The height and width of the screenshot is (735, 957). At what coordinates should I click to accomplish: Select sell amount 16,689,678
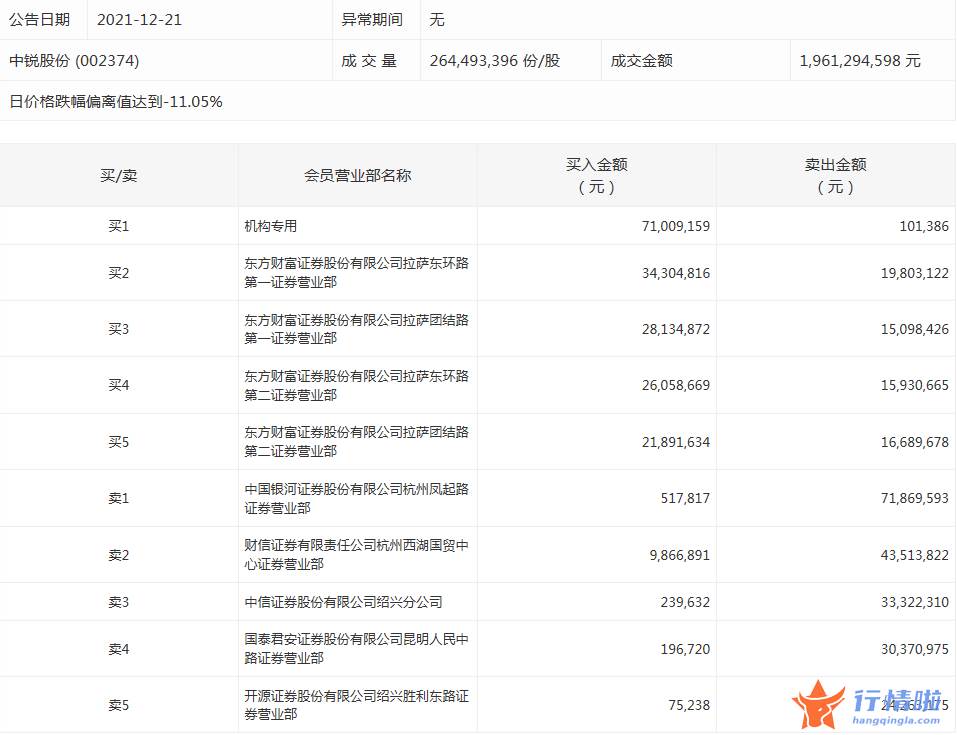pos(914,442)
